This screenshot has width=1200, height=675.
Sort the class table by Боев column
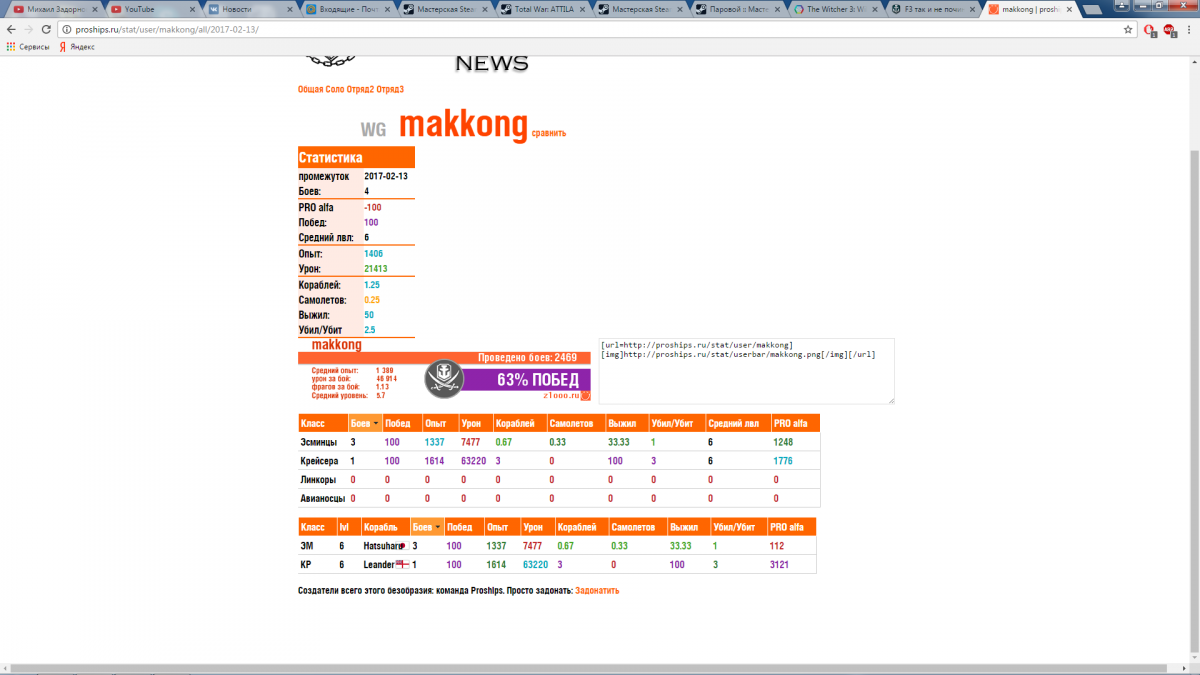coord(365,424)
